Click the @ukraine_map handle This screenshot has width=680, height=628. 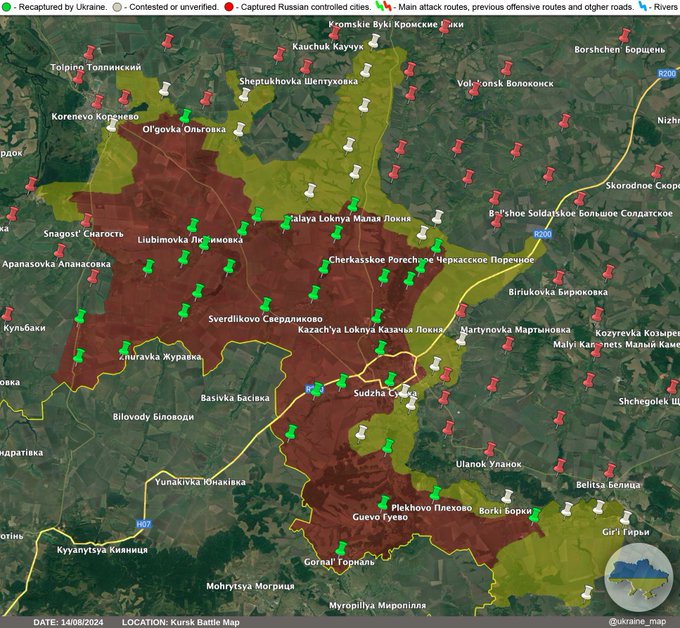637,621
